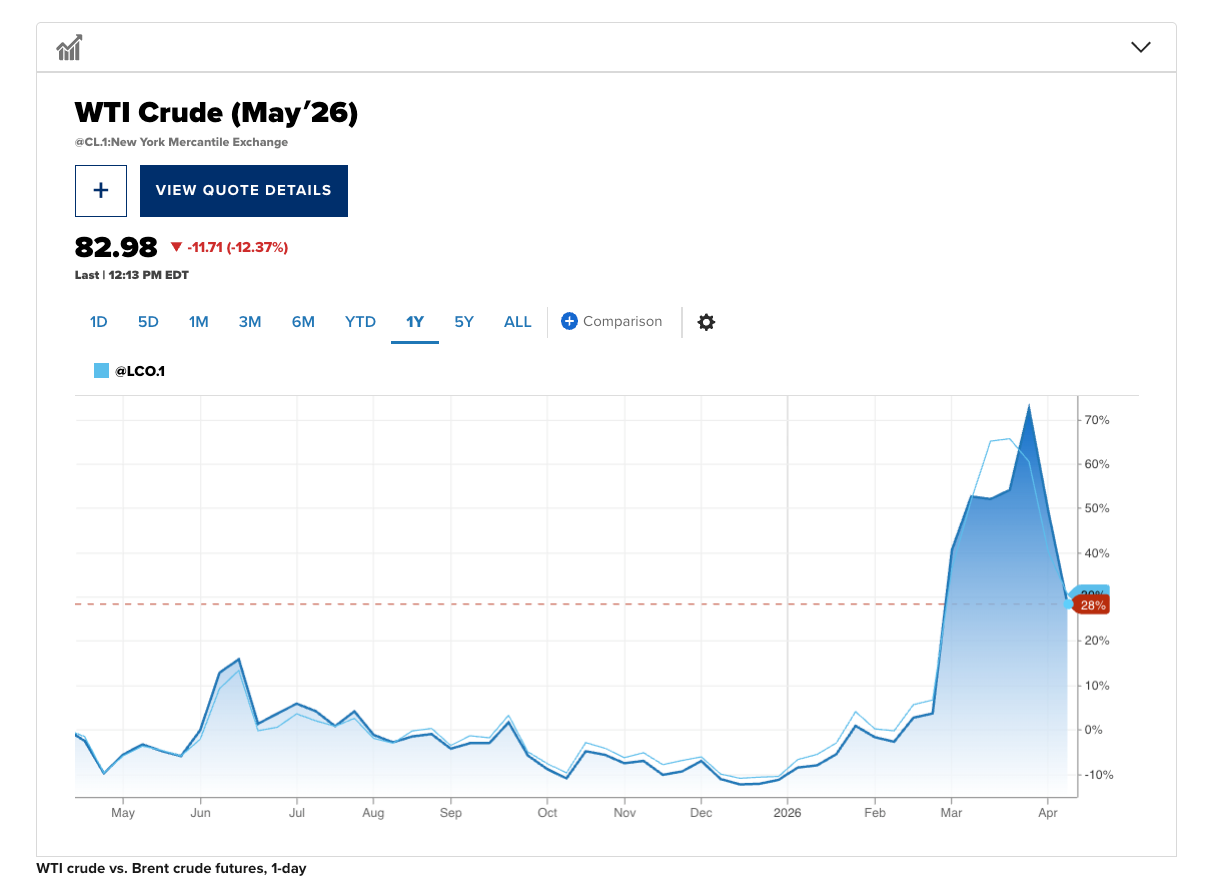
Task: Click the chart trend icon in header
Action: click(x=69, y=47)
